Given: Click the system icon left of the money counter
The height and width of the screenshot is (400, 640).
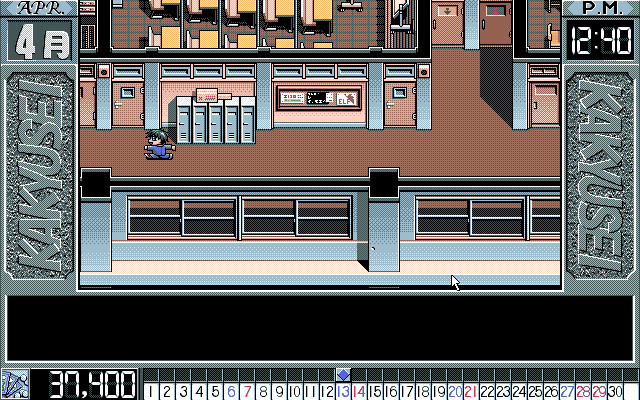Looking at the screenshot, I should pos(15,384).
